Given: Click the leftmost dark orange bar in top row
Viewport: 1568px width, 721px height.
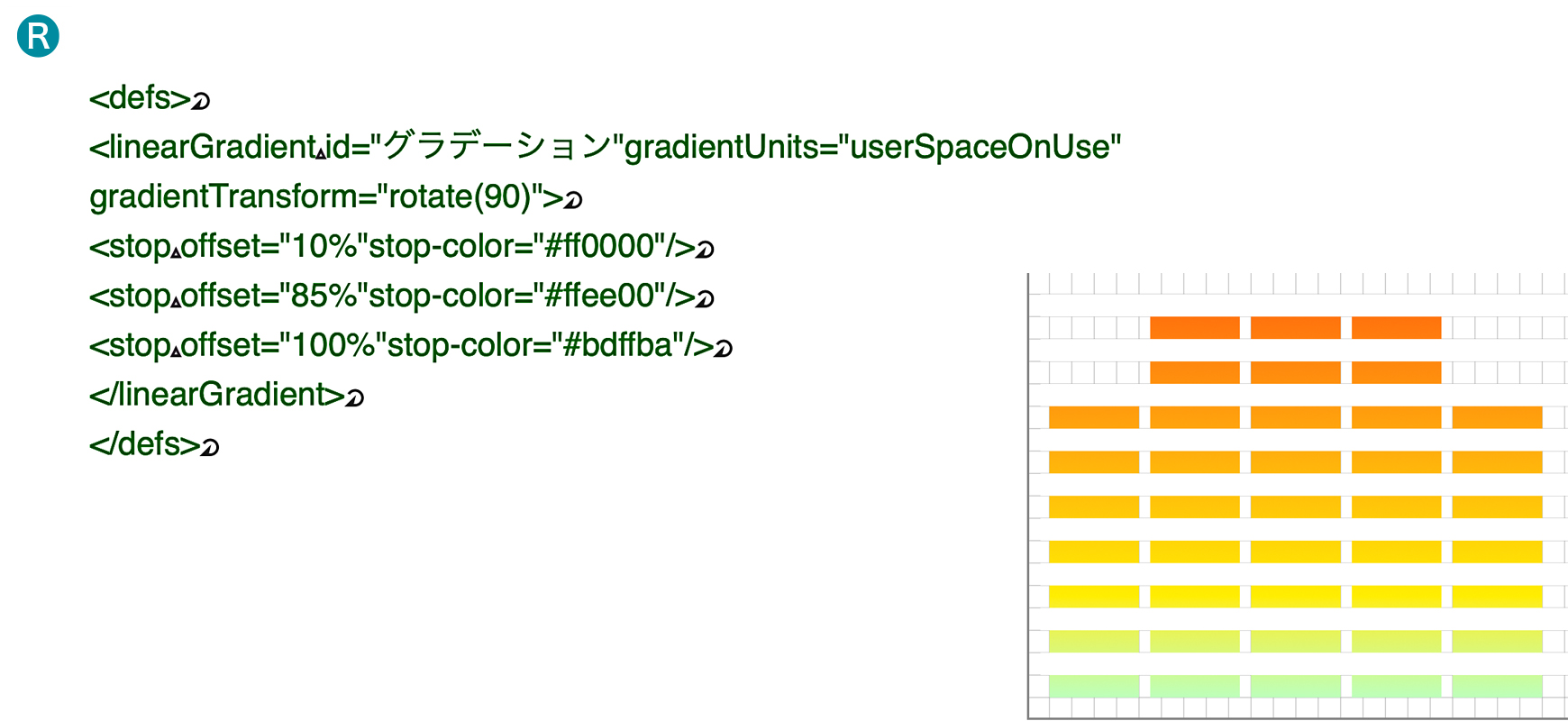Looking at the screenshot, I should tap(1194, 328).
